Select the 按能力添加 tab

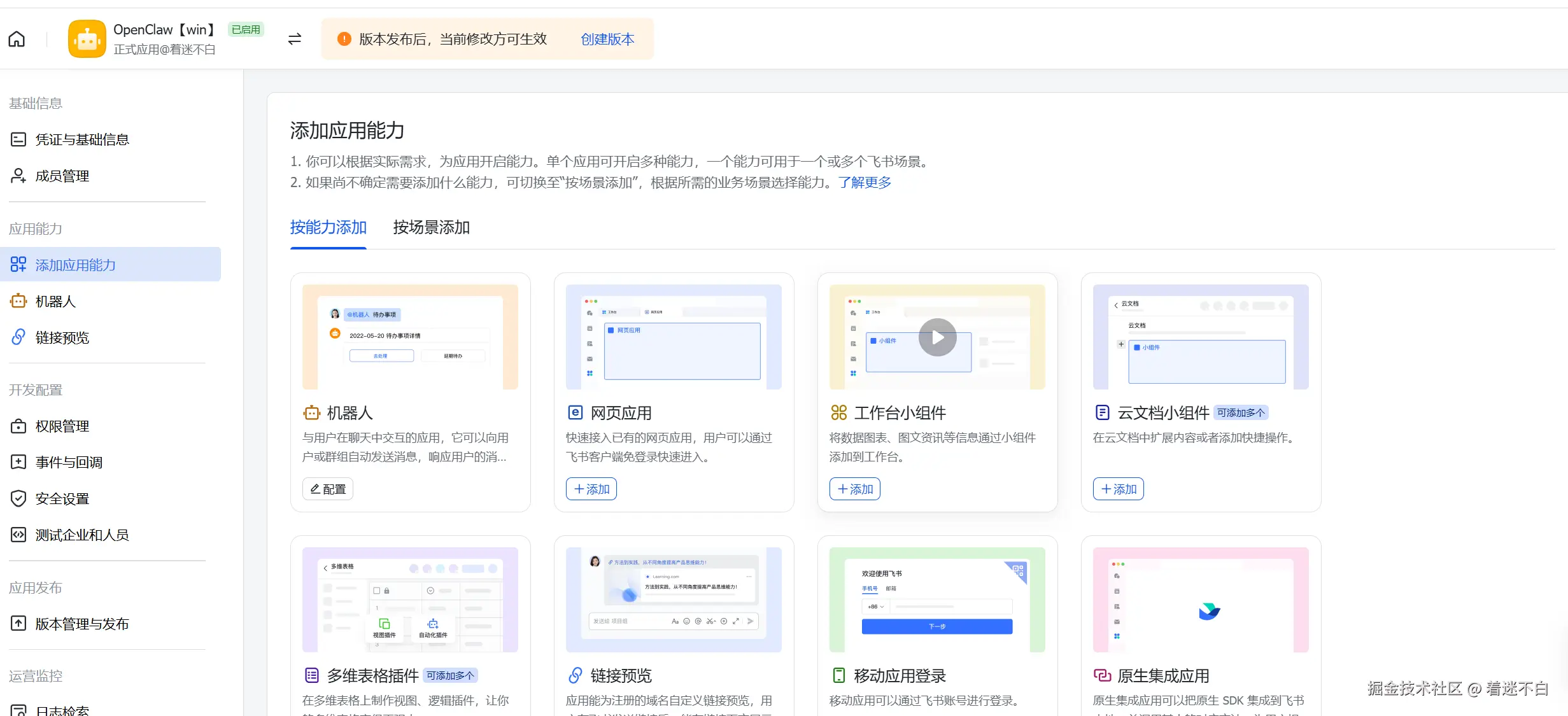point(328,227)
